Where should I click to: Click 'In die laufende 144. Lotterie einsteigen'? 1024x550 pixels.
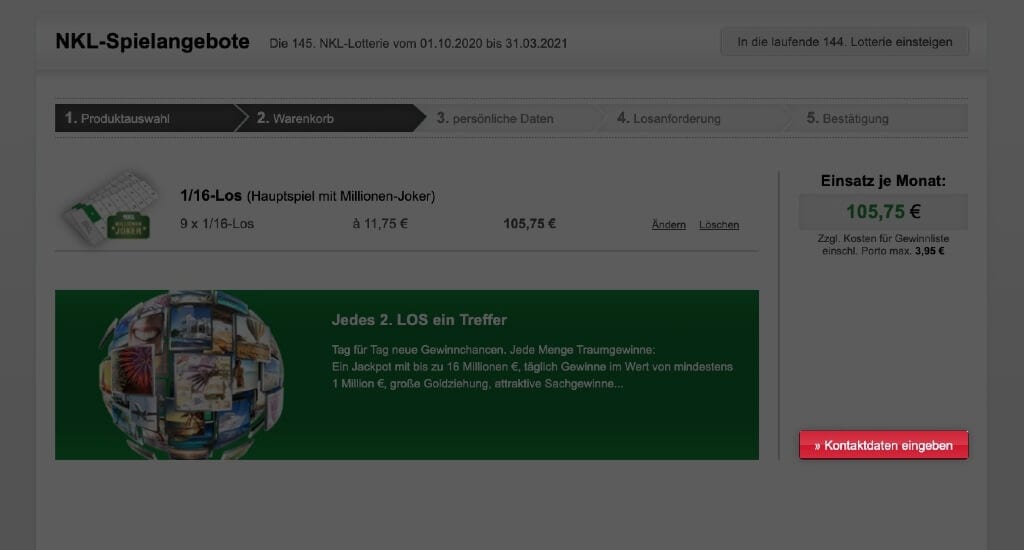844,42
